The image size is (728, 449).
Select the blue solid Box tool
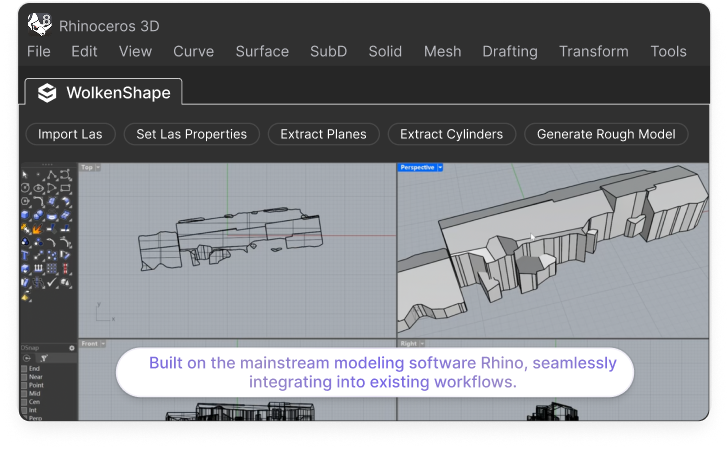tap(25, 215)
